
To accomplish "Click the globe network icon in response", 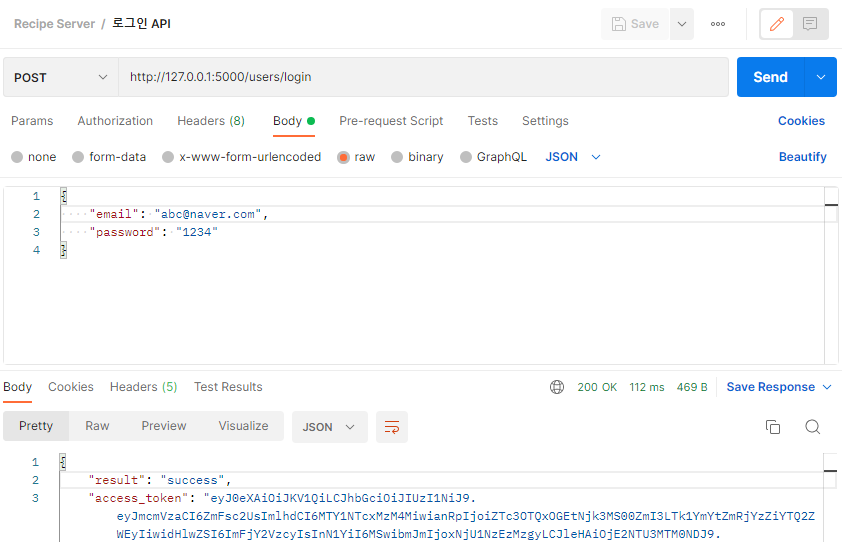I will coord(557,387).
